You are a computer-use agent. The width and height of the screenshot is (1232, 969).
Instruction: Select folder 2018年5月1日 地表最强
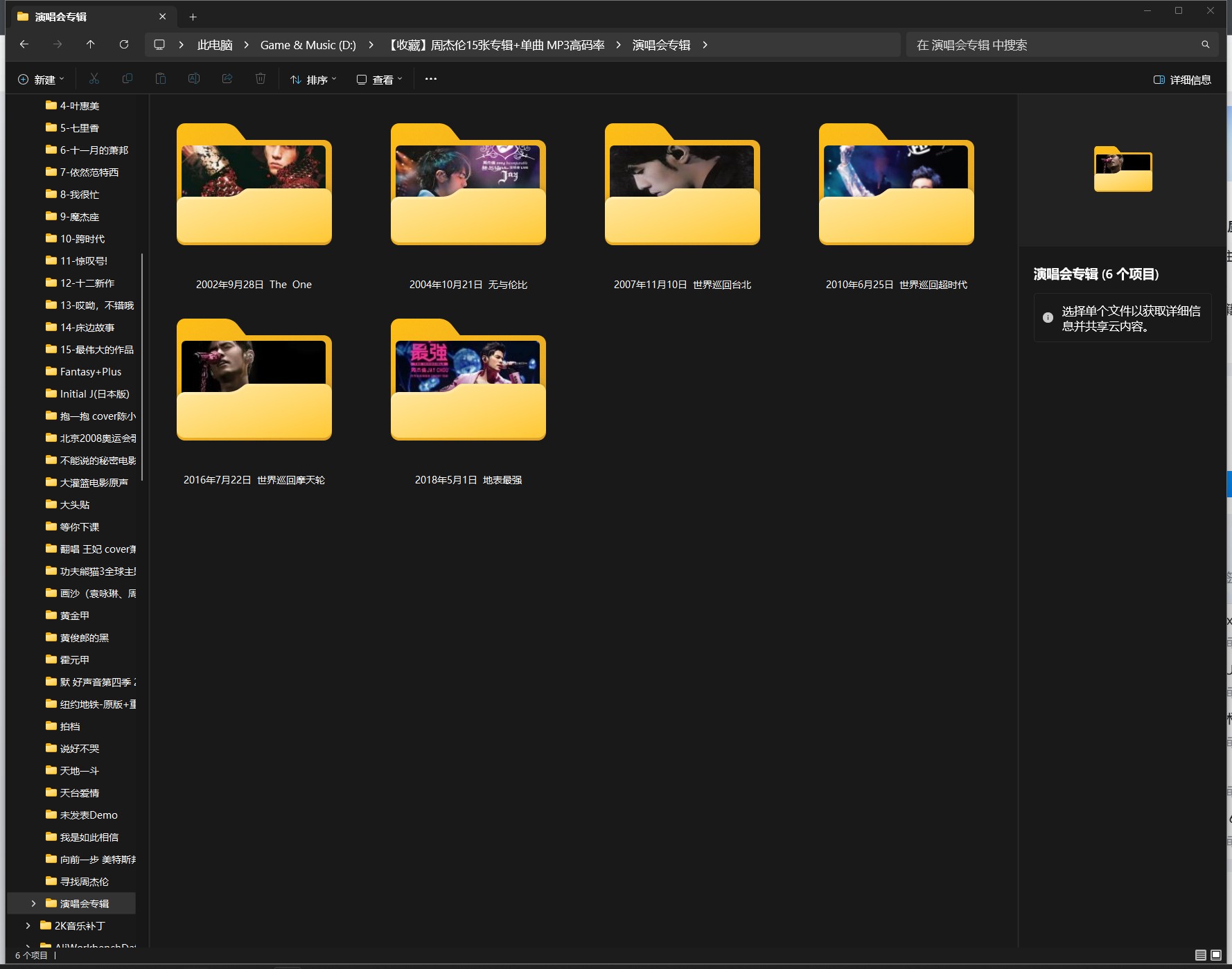pos(468,401)
